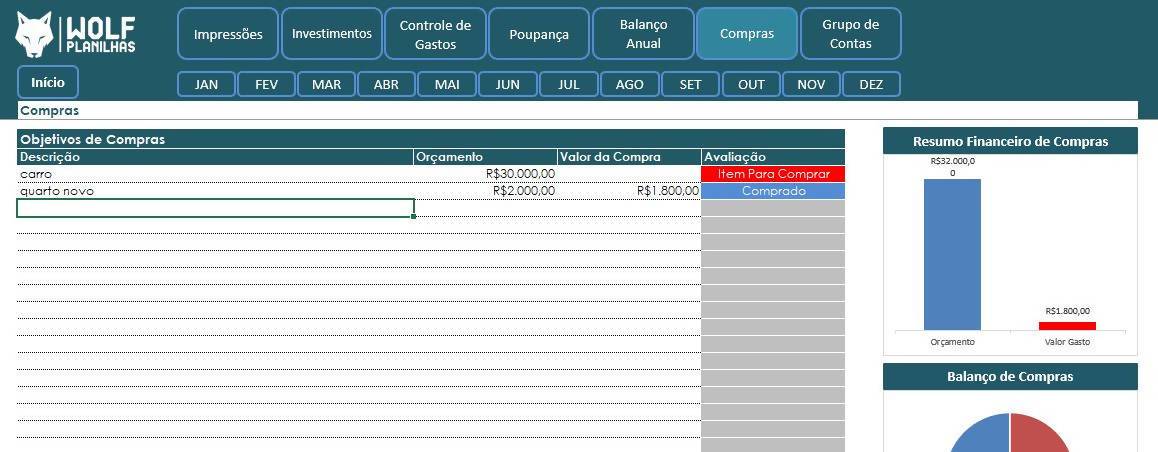Viewport: 1158px width, 452px height.
Task: Select the AGO month button
Action: [x=629, y=84]
